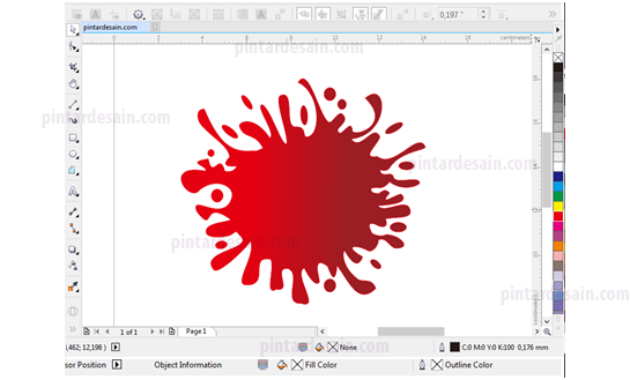Screen dimensions: 630x380
Task: Select the Pick tool in the toolbox
Action: click(x=73, y=30)
